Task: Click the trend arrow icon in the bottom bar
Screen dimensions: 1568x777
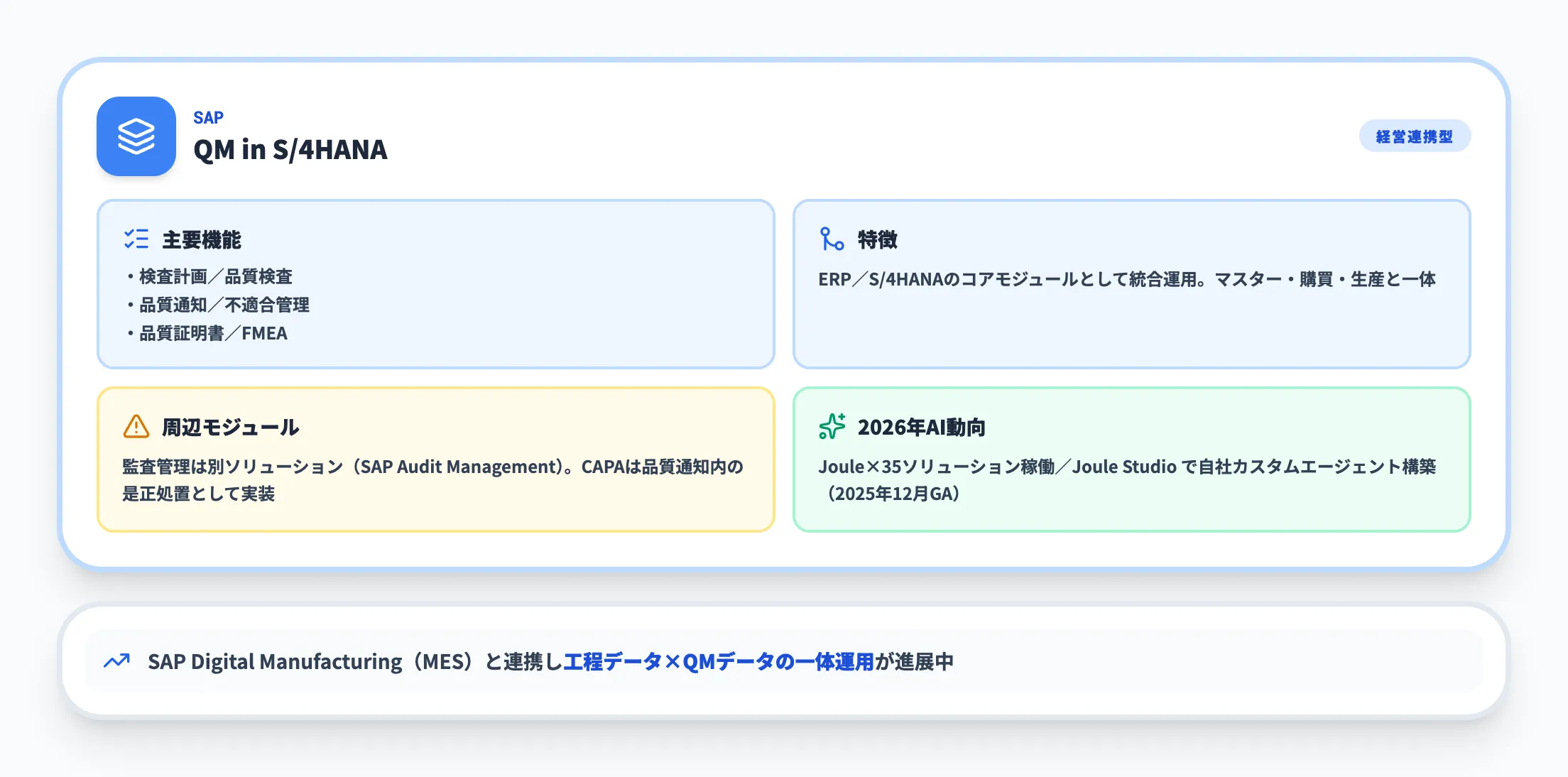Action: 116,661
